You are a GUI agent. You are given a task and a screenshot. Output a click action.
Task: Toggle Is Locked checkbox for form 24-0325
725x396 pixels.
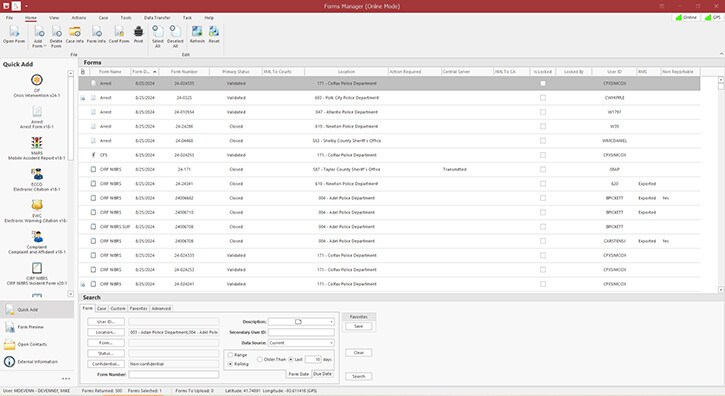click(x=543, y=98)
